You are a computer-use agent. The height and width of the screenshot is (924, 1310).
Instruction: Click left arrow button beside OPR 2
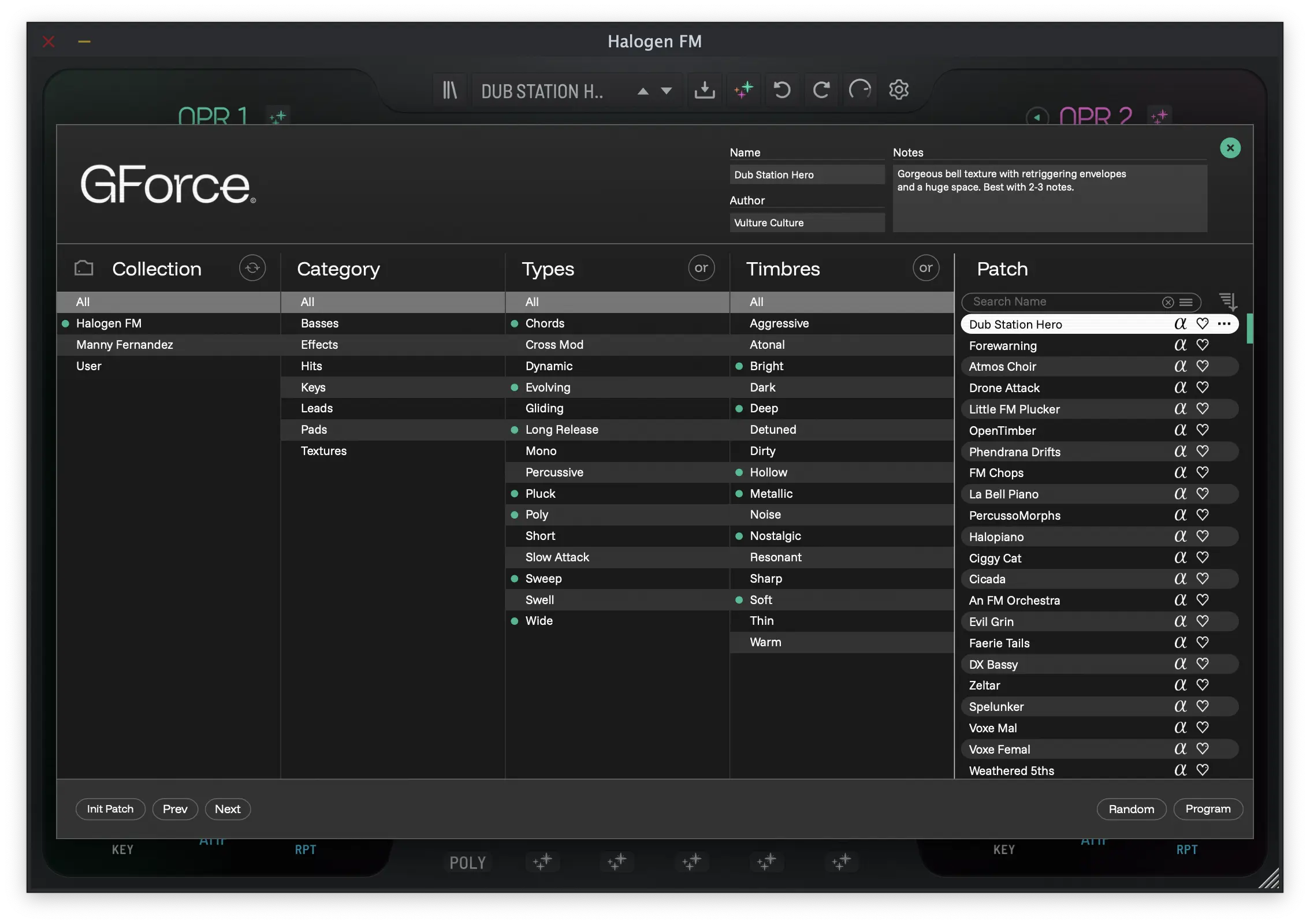coord(1037,117)
